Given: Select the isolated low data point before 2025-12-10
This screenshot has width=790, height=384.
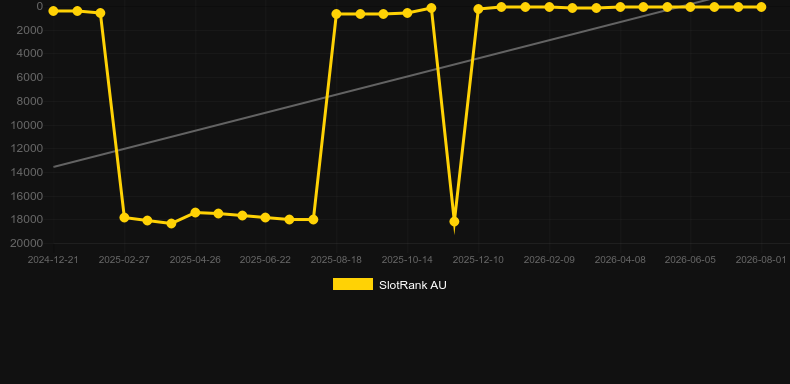Looking at the screenshot, I should [454, 221].
